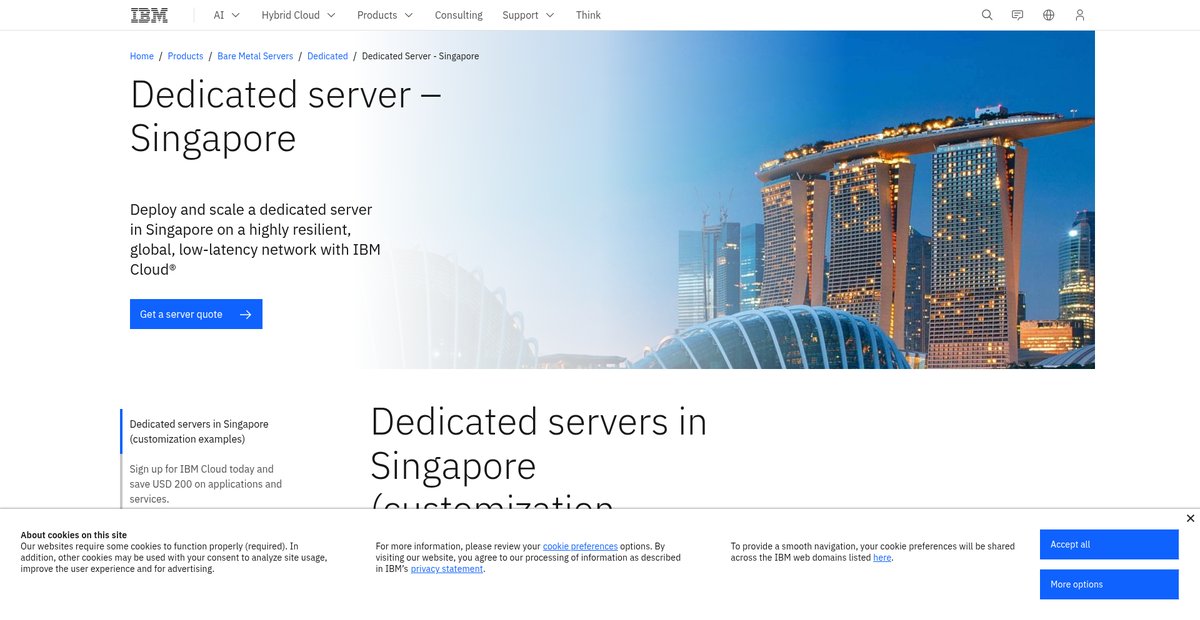Image resolution: width=1200 pixels, height=620 pixels.
Task: Expand the AI menu
Action: (227, 15)
